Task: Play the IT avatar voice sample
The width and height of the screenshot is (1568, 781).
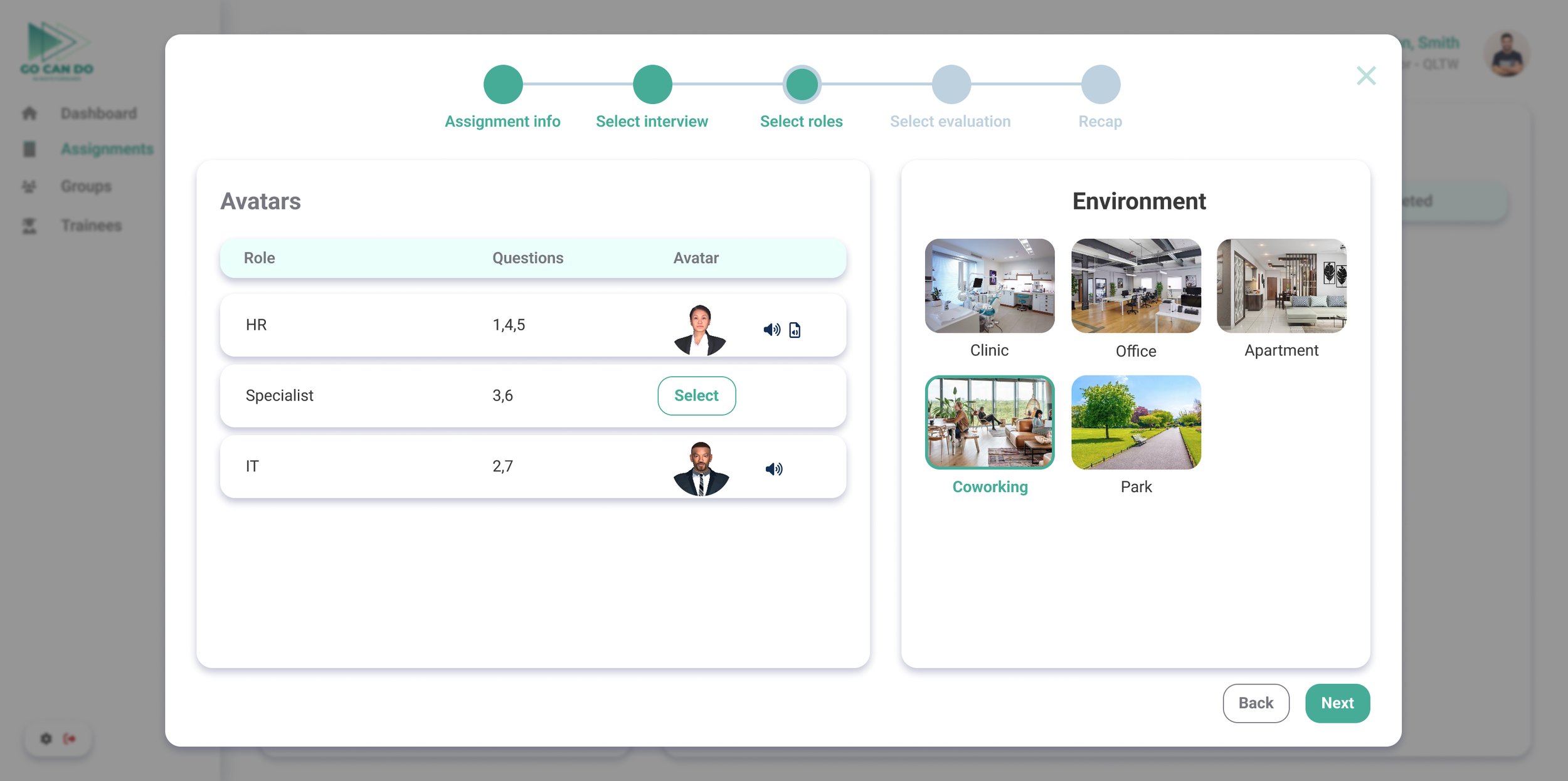Action: tap(774, 469)
